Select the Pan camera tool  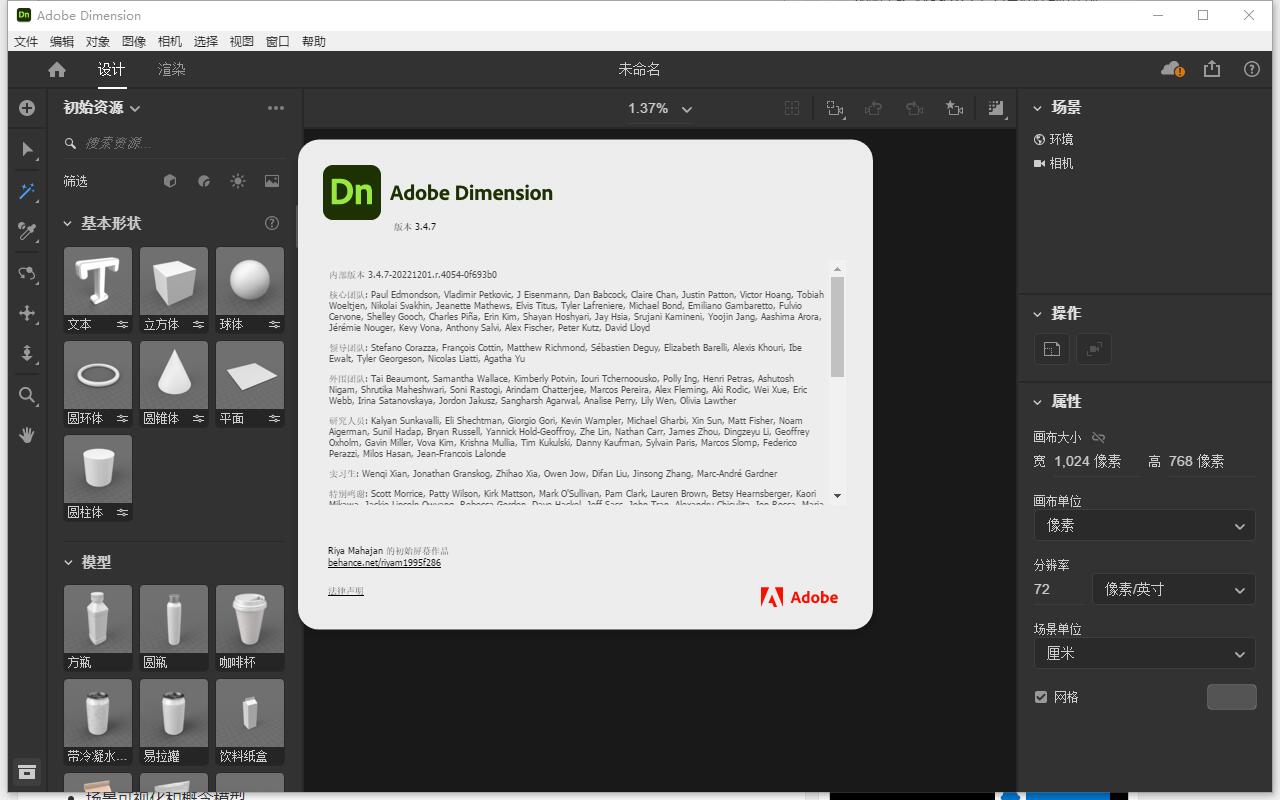coord(27,313)
